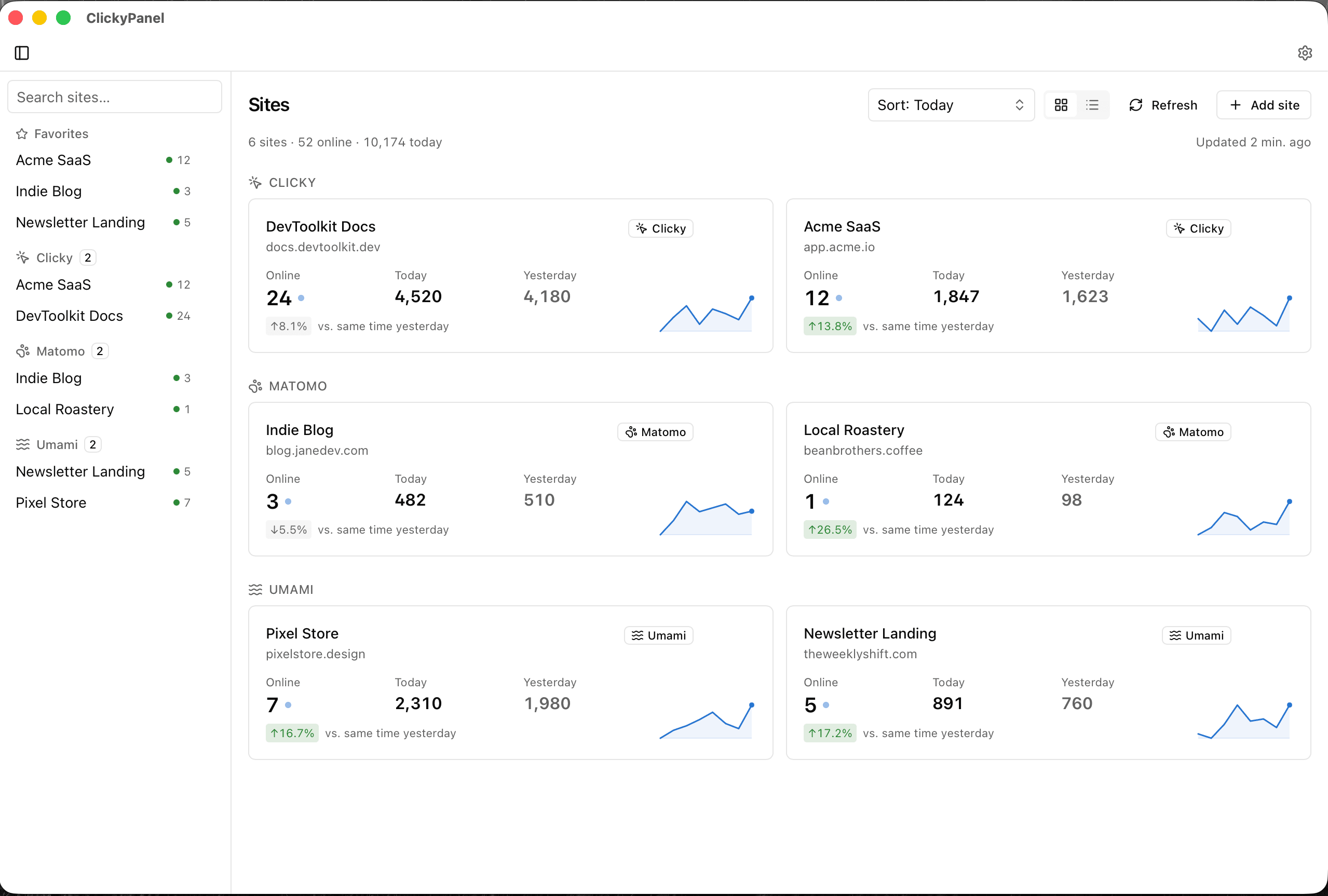Click the beanbrothers.coffee URL text
This screenshot has width=1328, height=896.
[863, 451]
